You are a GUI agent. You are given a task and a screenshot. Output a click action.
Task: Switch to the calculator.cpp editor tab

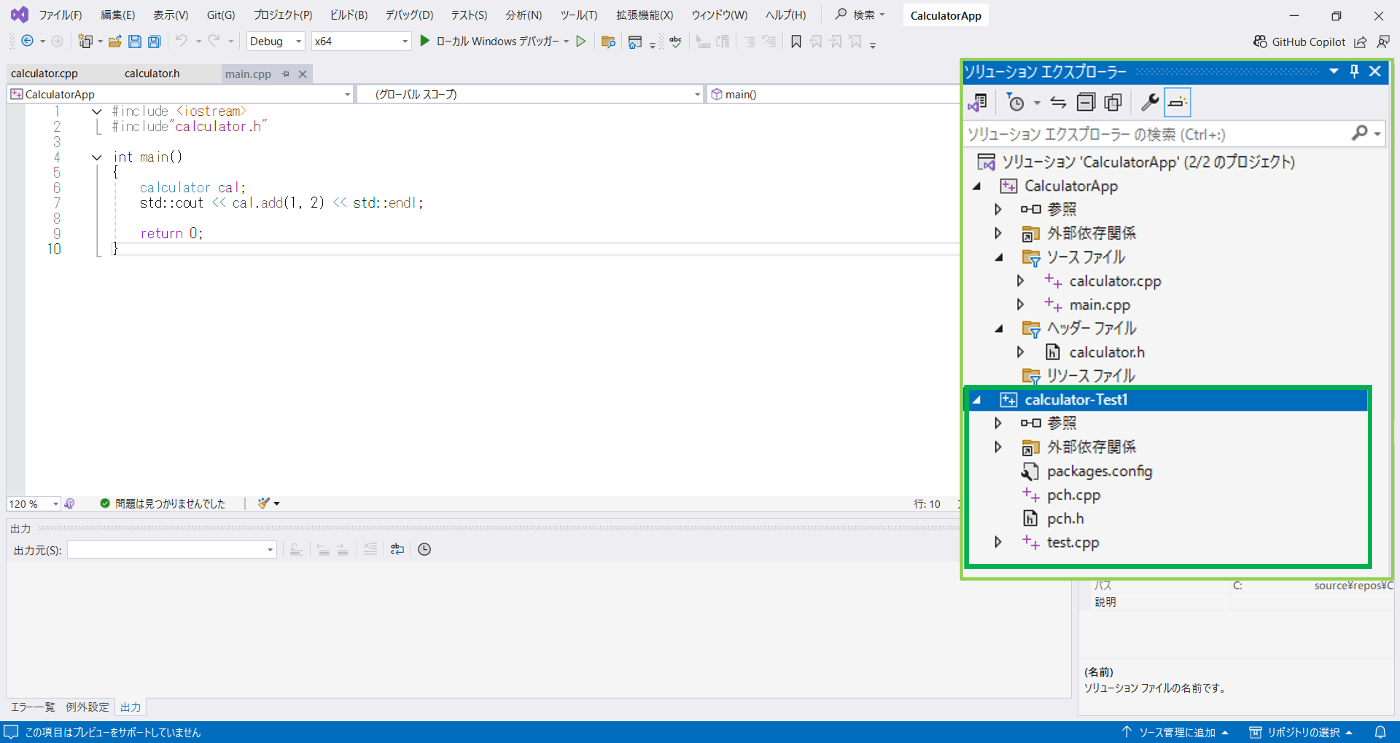click(45, 74)
